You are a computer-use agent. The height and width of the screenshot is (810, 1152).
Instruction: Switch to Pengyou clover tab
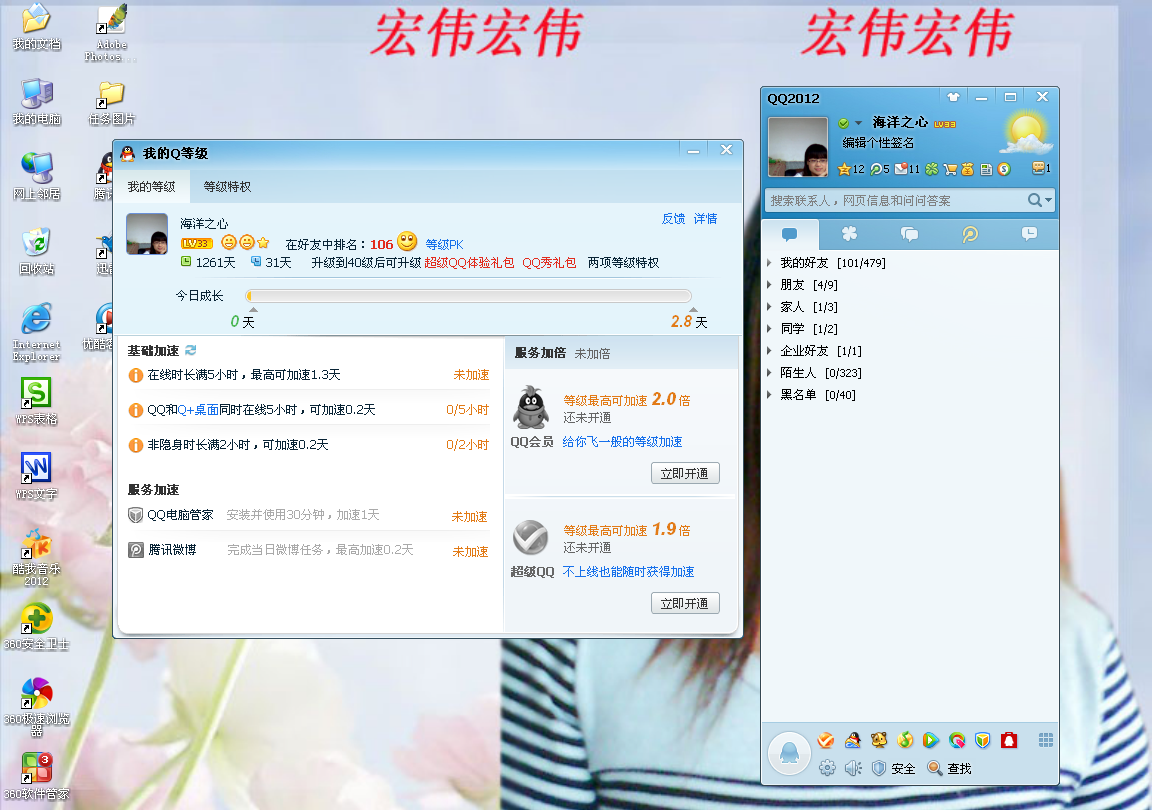coord(849,234)
